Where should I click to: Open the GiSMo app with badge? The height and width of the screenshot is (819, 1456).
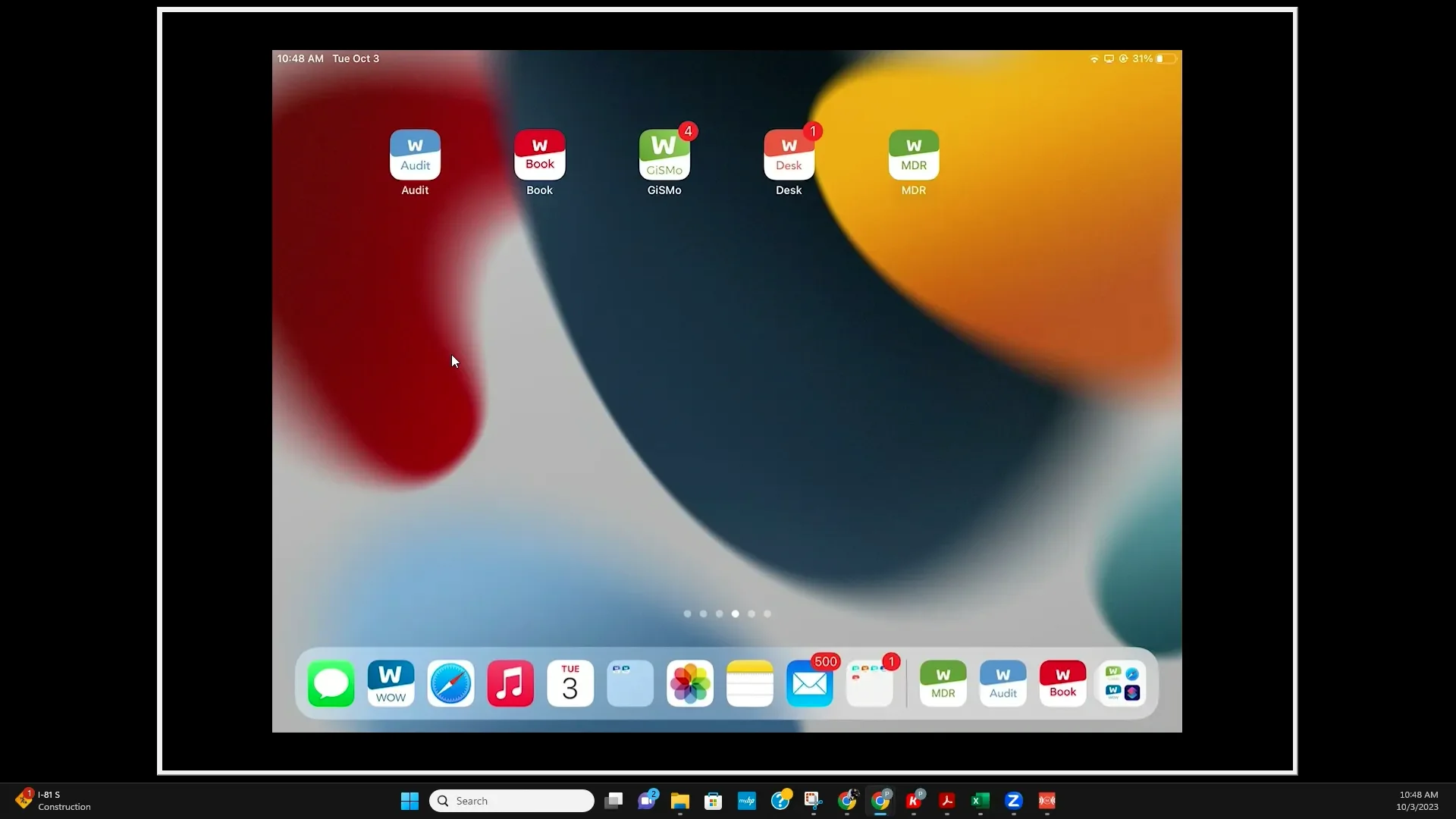click(x=664, y=155)
